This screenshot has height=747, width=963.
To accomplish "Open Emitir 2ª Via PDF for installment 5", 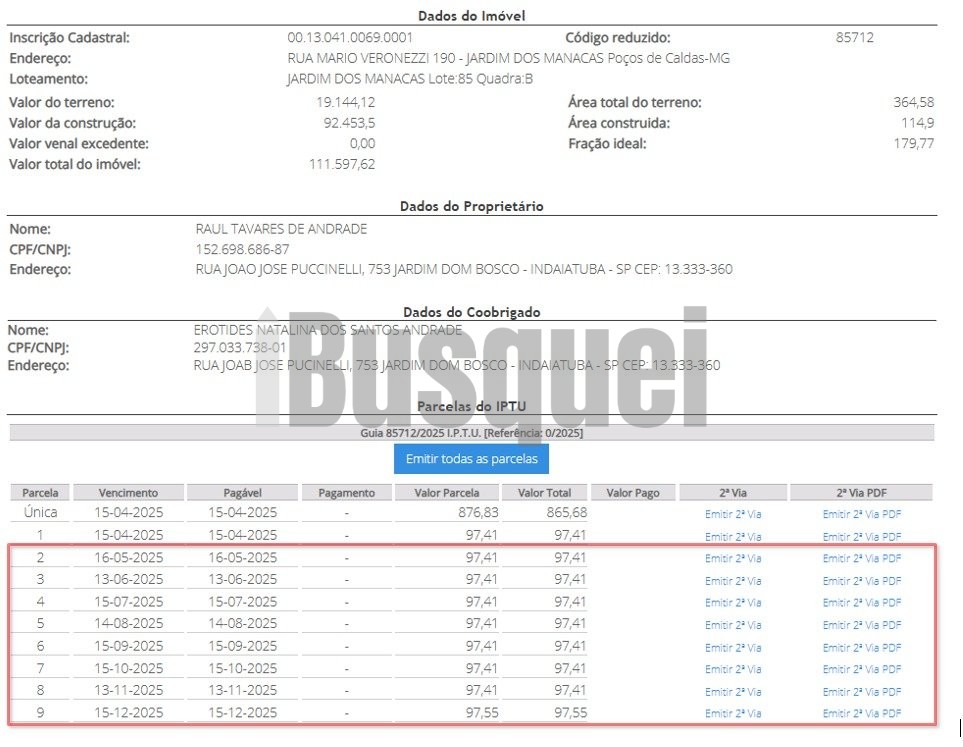I will click(862, 625).
